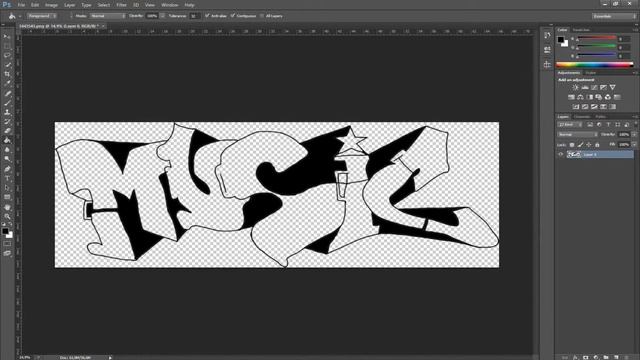Open the layer Kind filter dropdown
The height and width of the screenshot is (360, 640).
tap(570, 124)
